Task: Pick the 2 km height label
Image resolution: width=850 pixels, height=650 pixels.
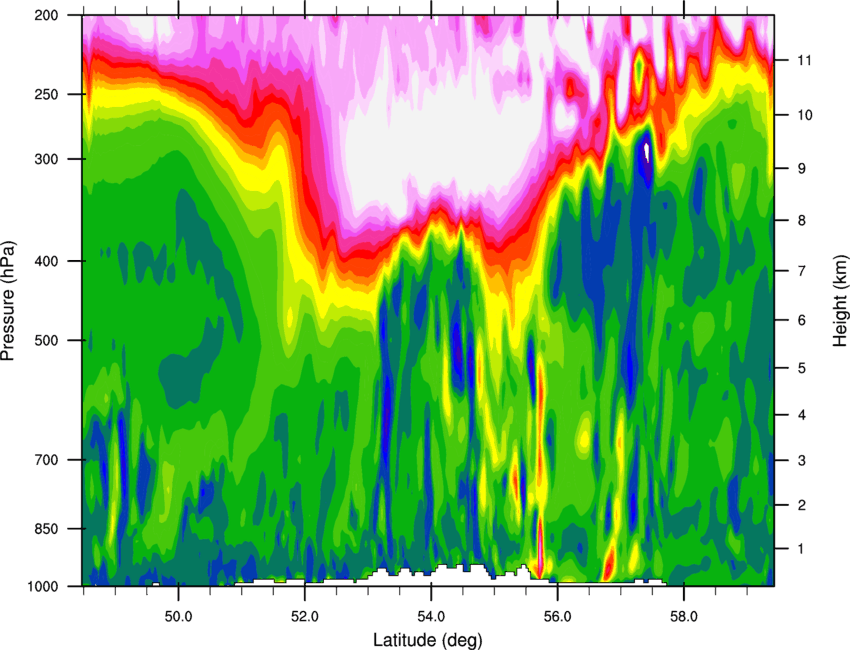Action: point(801,505)
